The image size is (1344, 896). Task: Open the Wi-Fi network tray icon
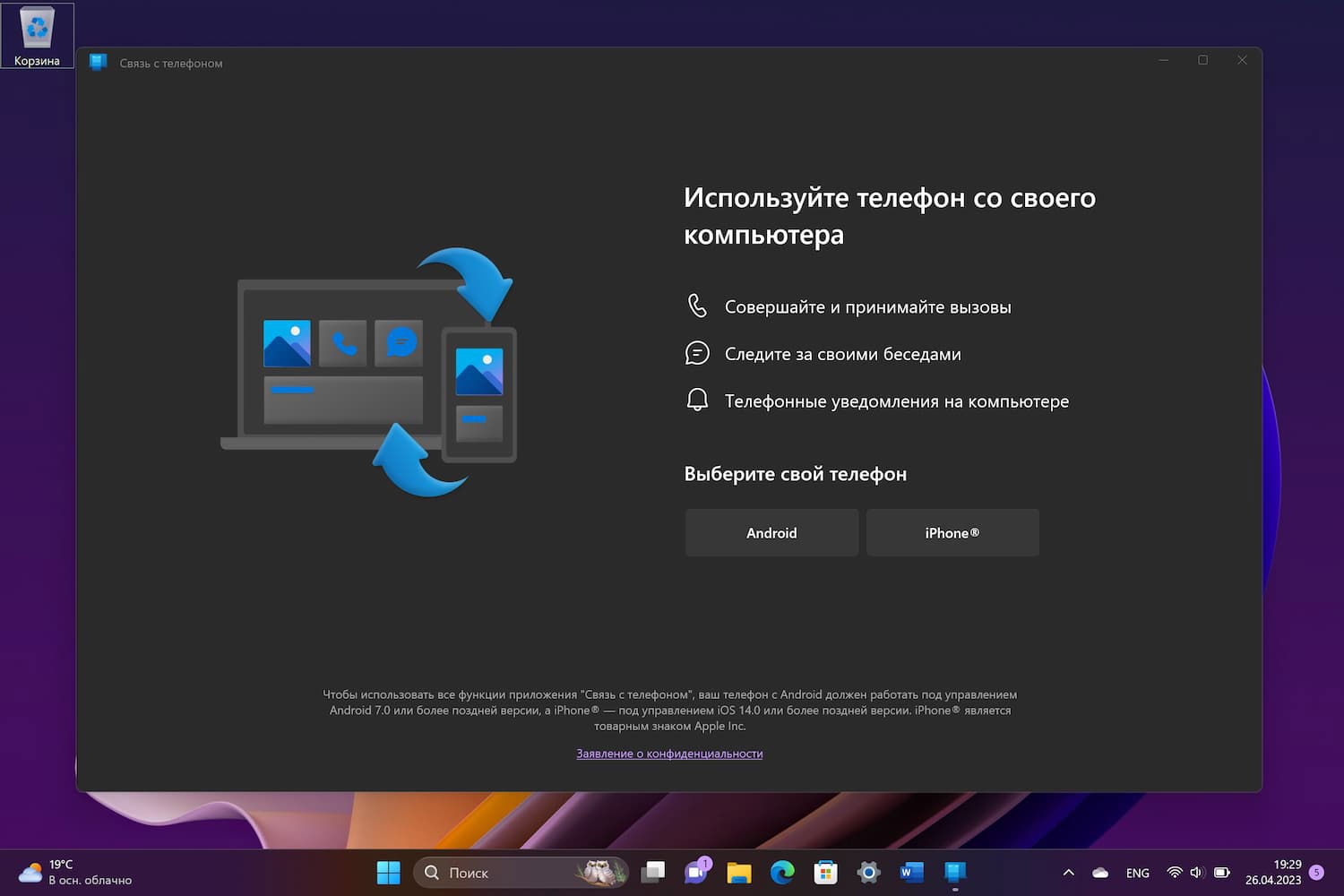point(1175,873)
